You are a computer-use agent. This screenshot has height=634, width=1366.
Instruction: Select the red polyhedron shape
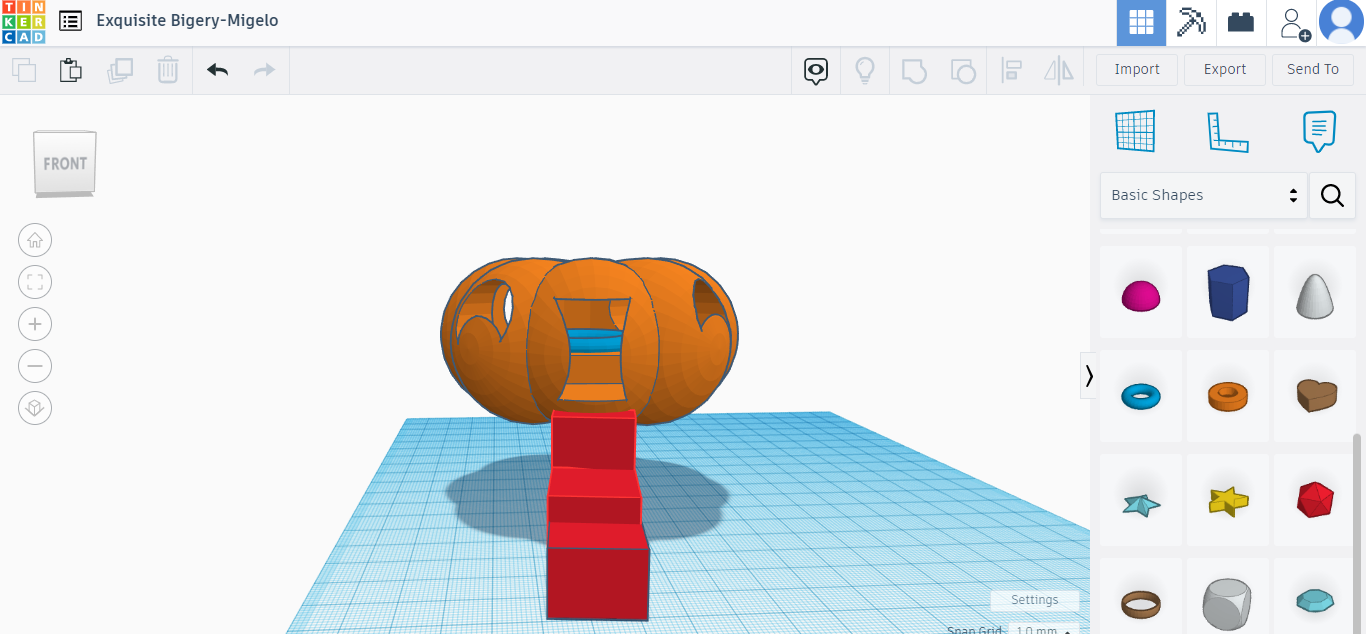[x=1315, y=500]
